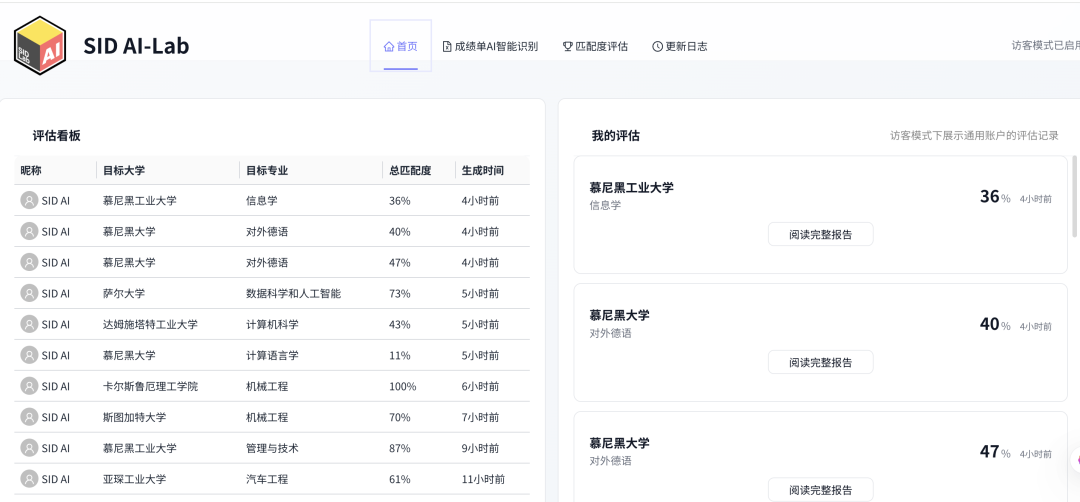Click the 11% match cell

tap(399, 355)
